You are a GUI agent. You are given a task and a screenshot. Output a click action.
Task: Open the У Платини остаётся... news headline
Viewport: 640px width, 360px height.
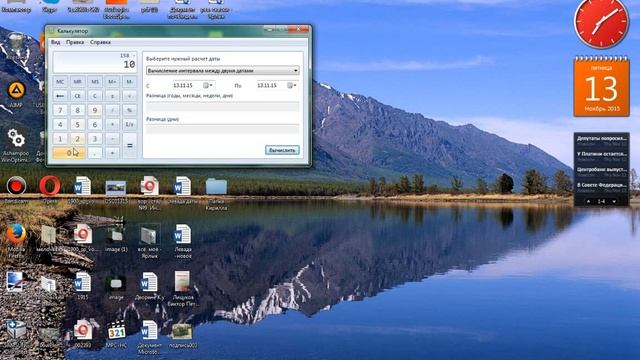click(x=601, y=156)
